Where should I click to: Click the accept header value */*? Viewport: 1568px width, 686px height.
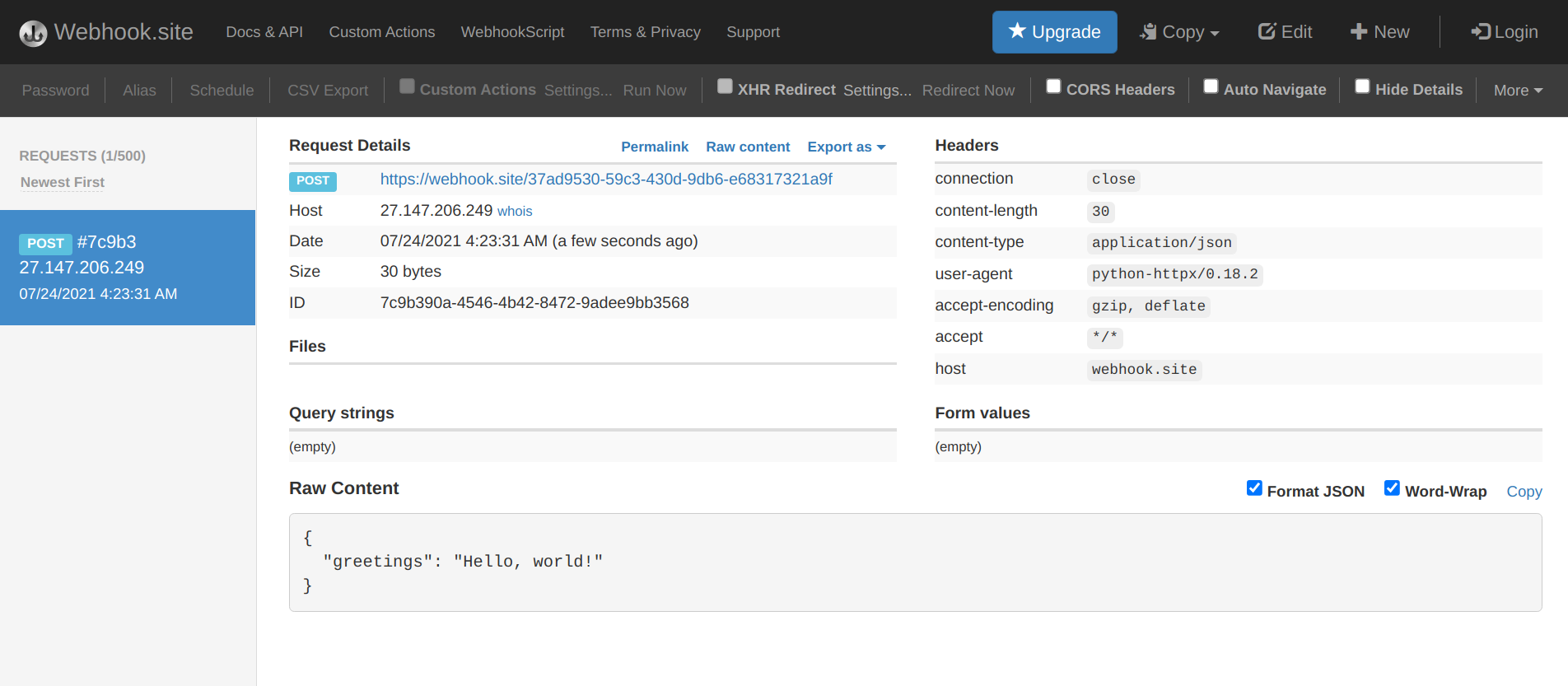point(1105,338)
